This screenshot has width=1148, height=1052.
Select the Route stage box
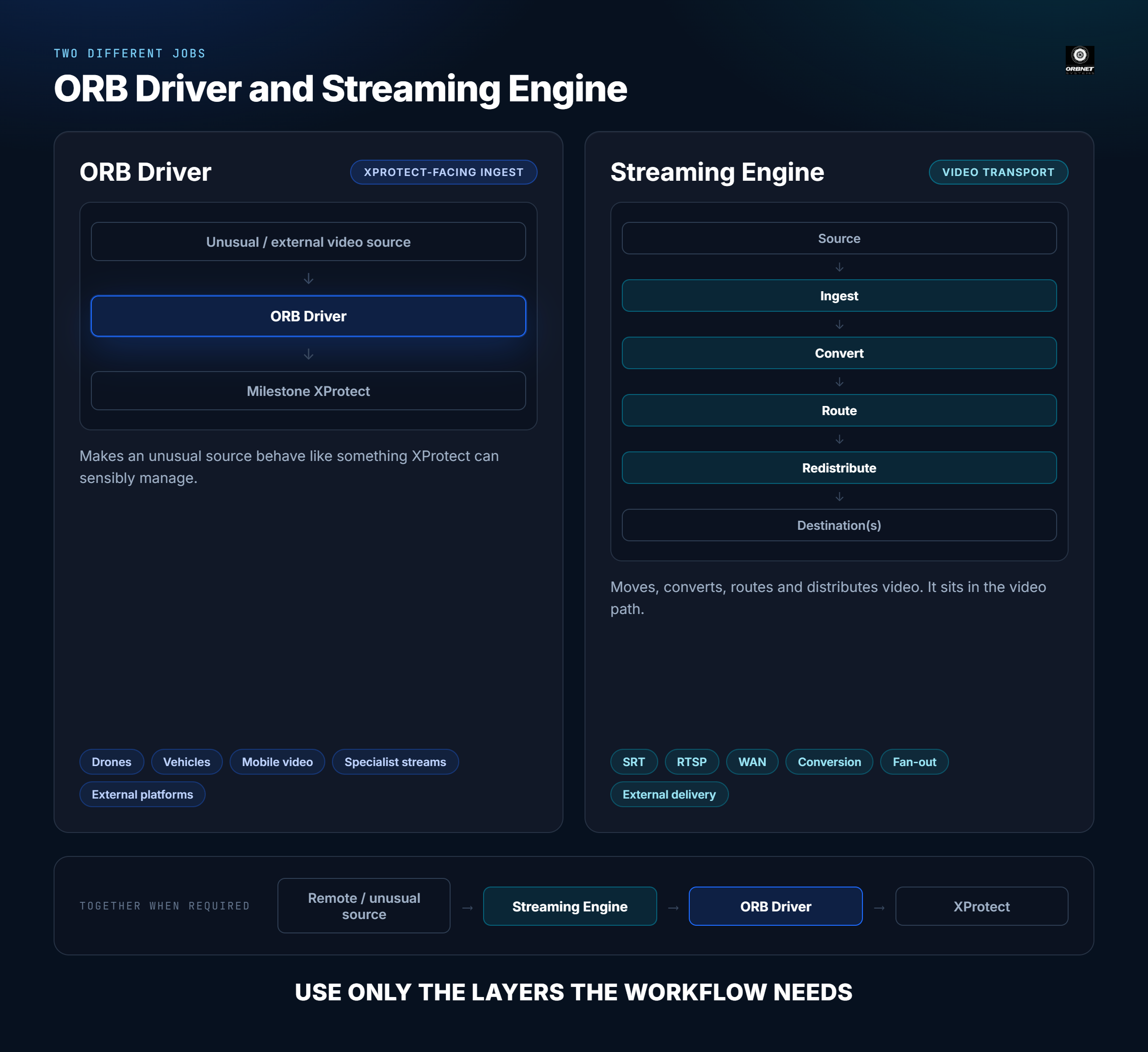[839, 410]
